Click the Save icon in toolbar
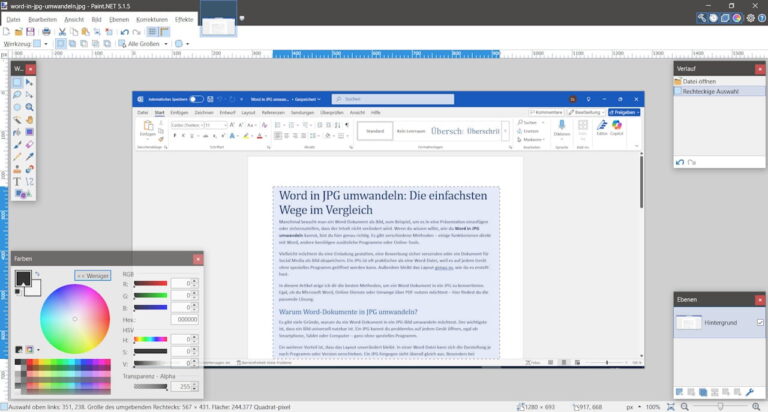The image size is (768, 412). click(x=30, y=32)
